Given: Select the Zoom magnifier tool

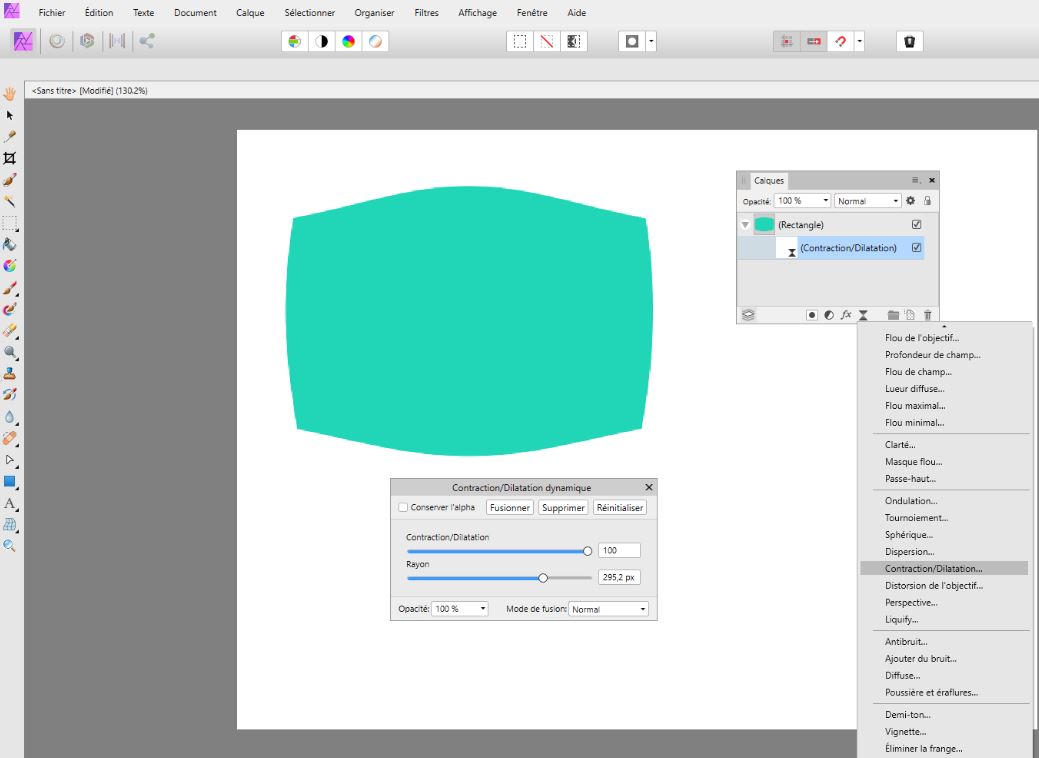Looking at the screenshot, I should tap(9, 546).
